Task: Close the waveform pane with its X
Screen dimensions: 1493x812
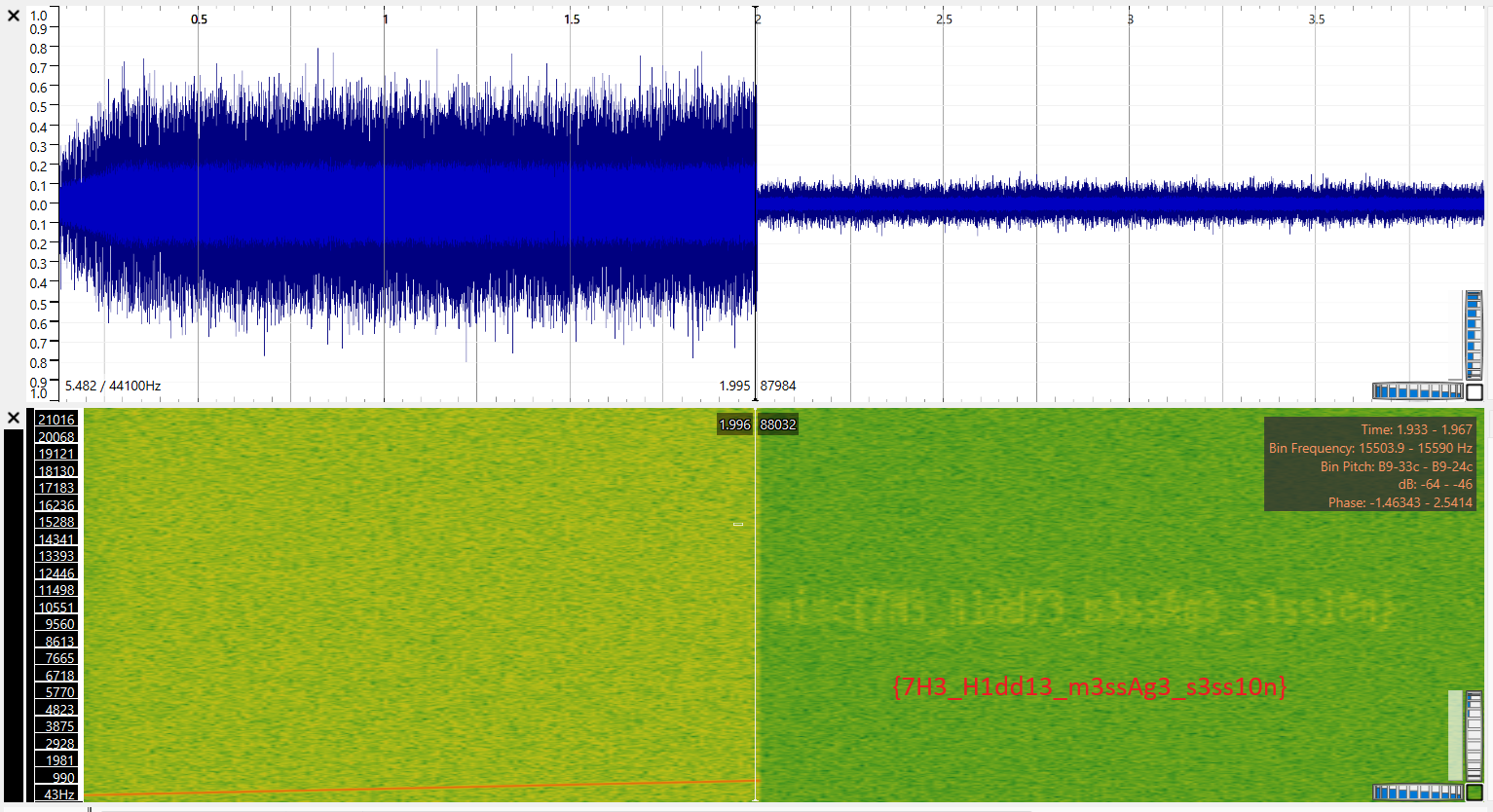Action: [14, 16]
